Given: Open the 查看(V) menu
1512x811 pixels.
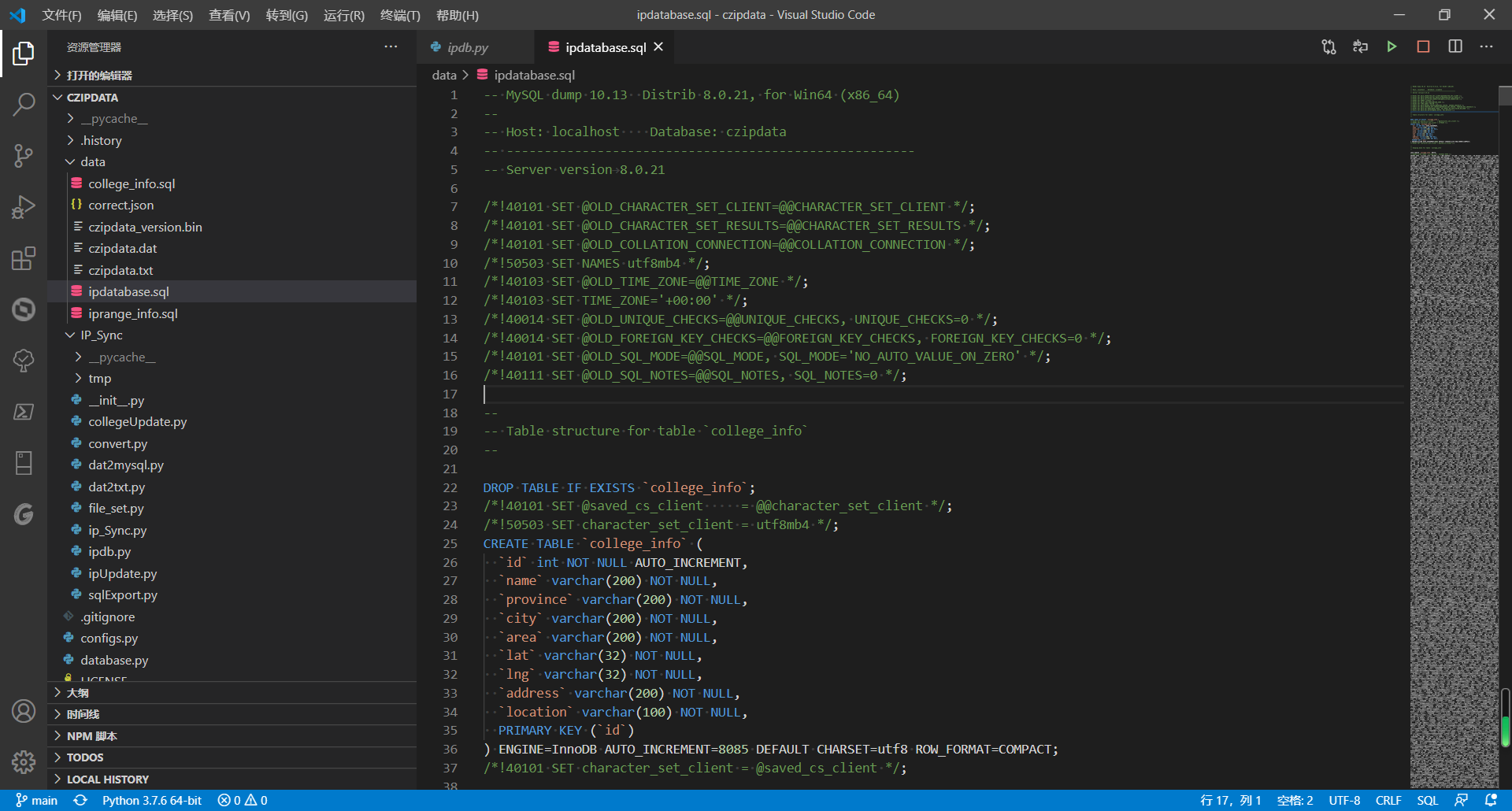Looking at the screenshot, I should pyautogui.click(x=229, y=15).
